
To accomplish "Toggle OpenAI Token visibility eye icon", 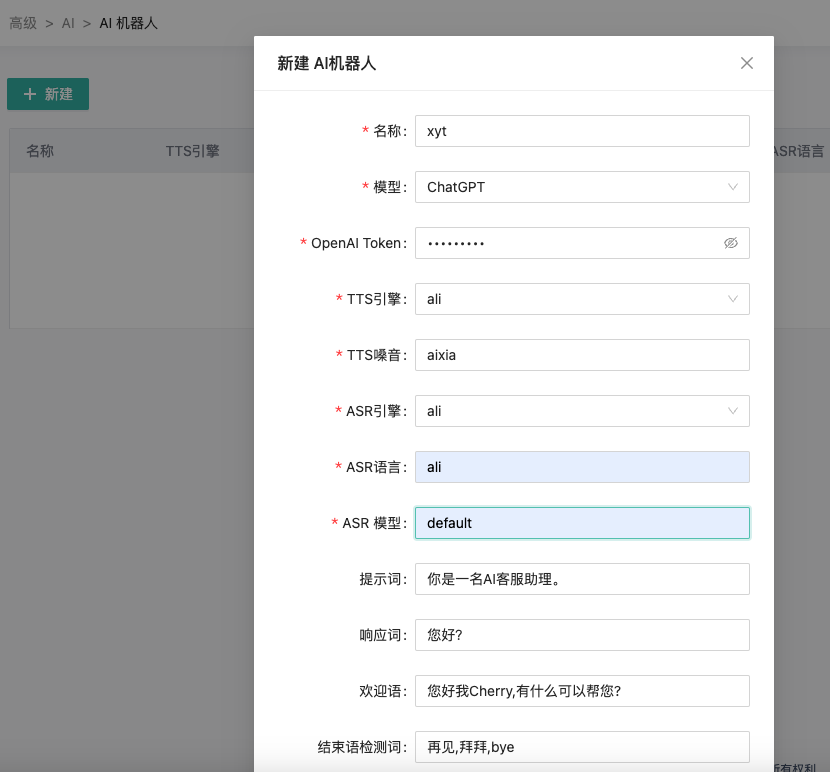I will point(730,243).
